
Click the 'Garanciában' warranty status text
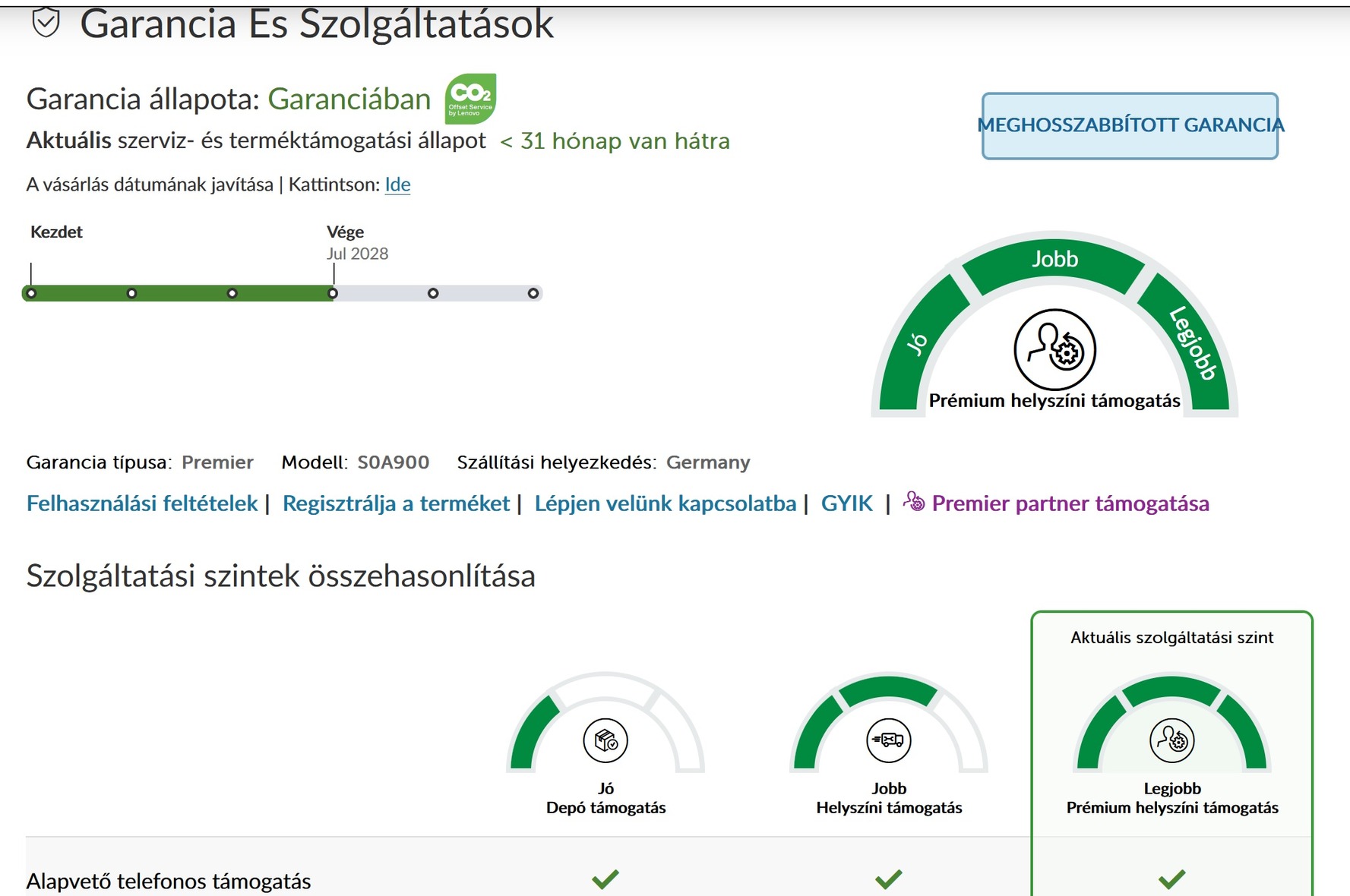point(349,99)
